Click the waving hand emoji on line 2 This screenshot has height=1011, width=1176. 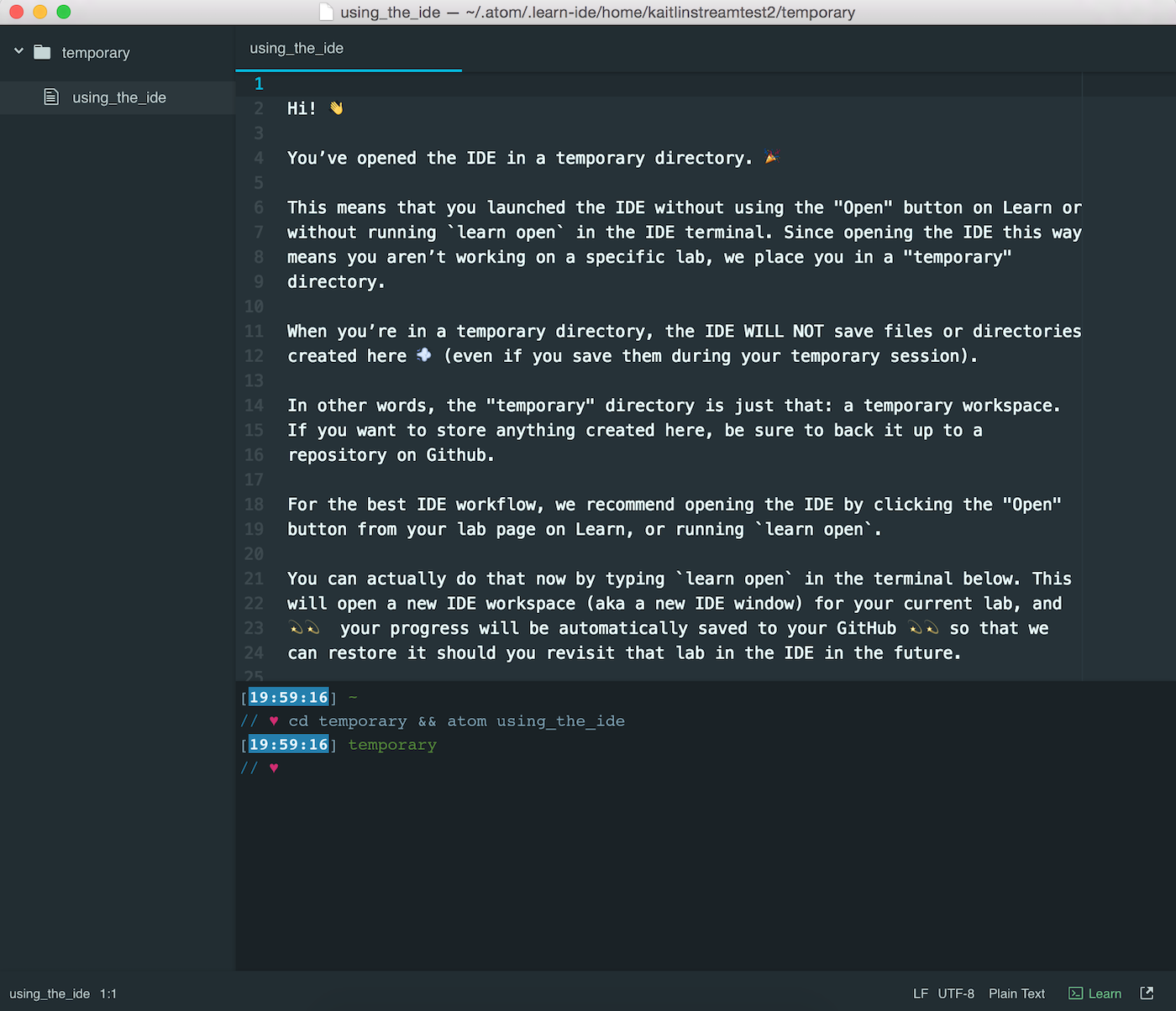335,107
